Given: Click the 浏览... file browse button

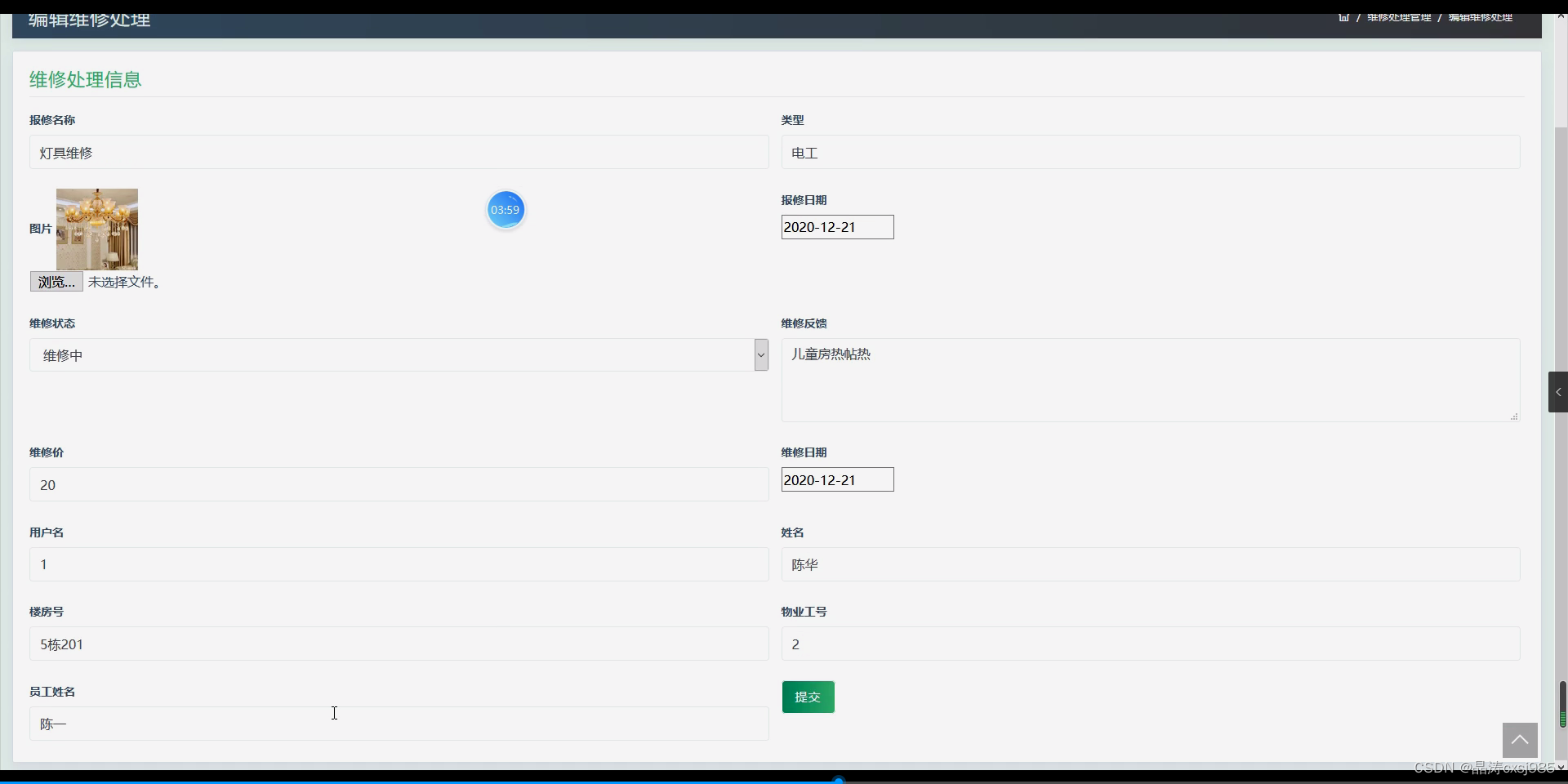Looking at the screenshot, I should pyautogui.click(x=56, y=282).
